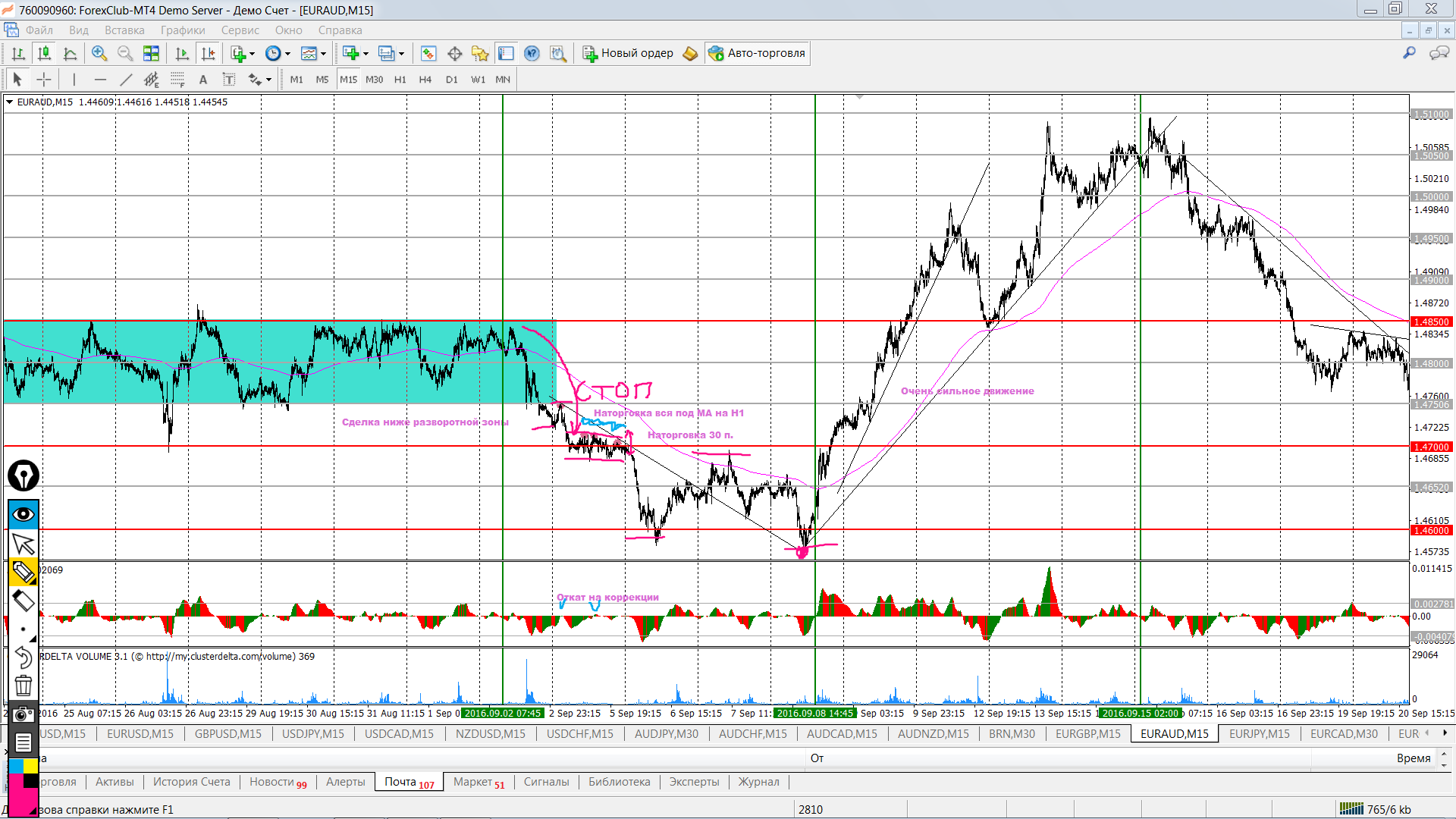Open the Data Window crosshair-target icon

click(x=455, y=53)
